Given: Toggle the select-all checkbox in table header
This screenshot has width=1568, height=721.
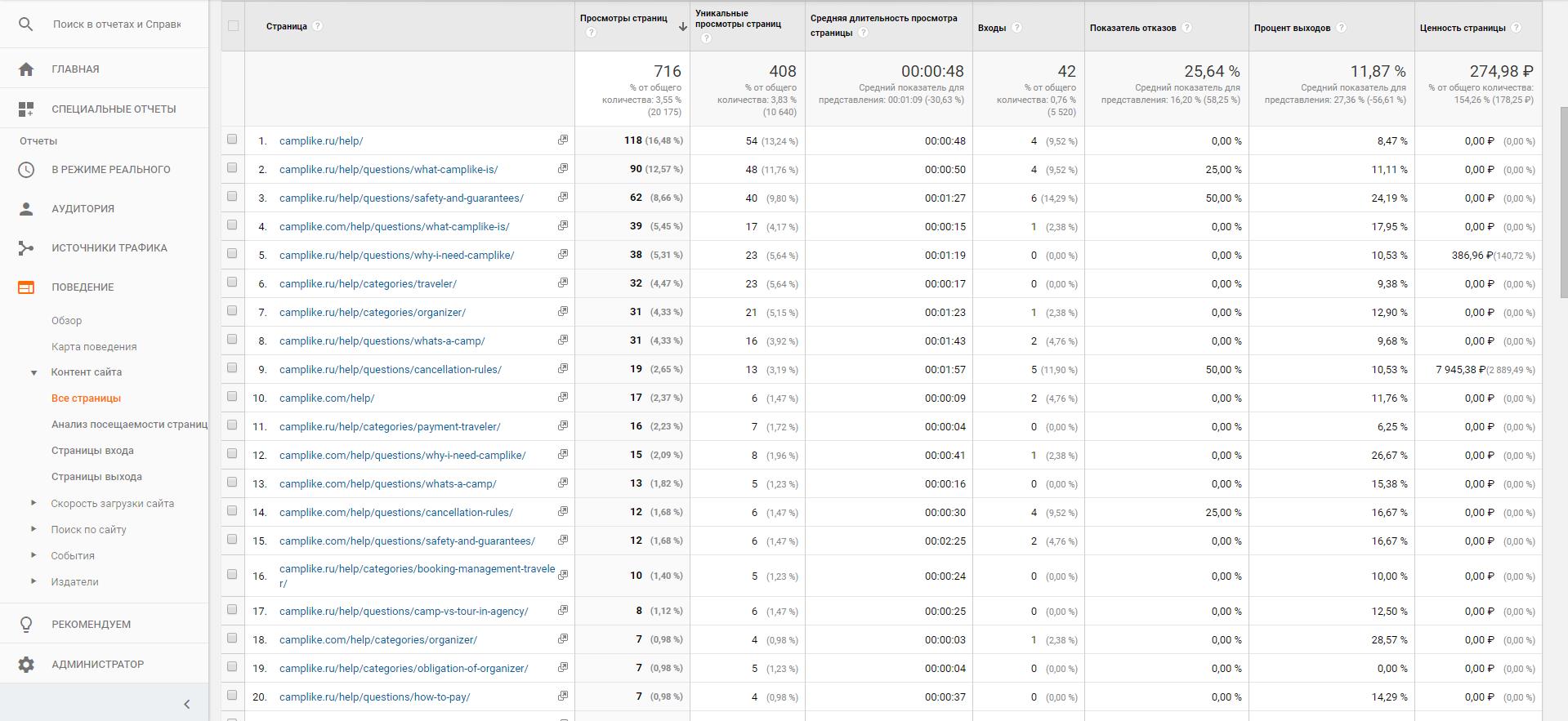Looking at the screenshot, I should coord(233,26).
